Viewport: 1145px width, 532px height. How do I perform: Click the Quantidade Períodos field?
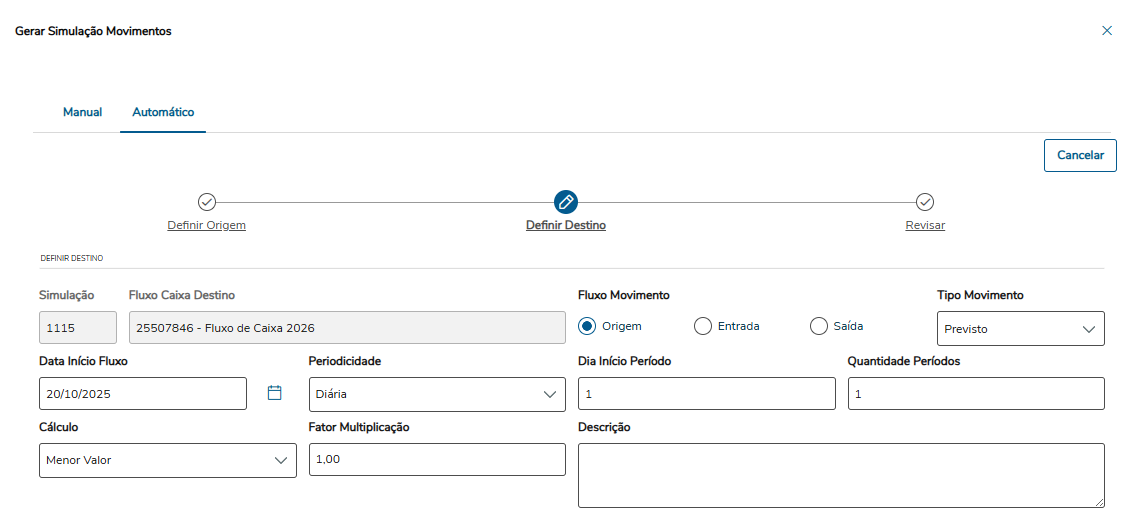[976, 394]
